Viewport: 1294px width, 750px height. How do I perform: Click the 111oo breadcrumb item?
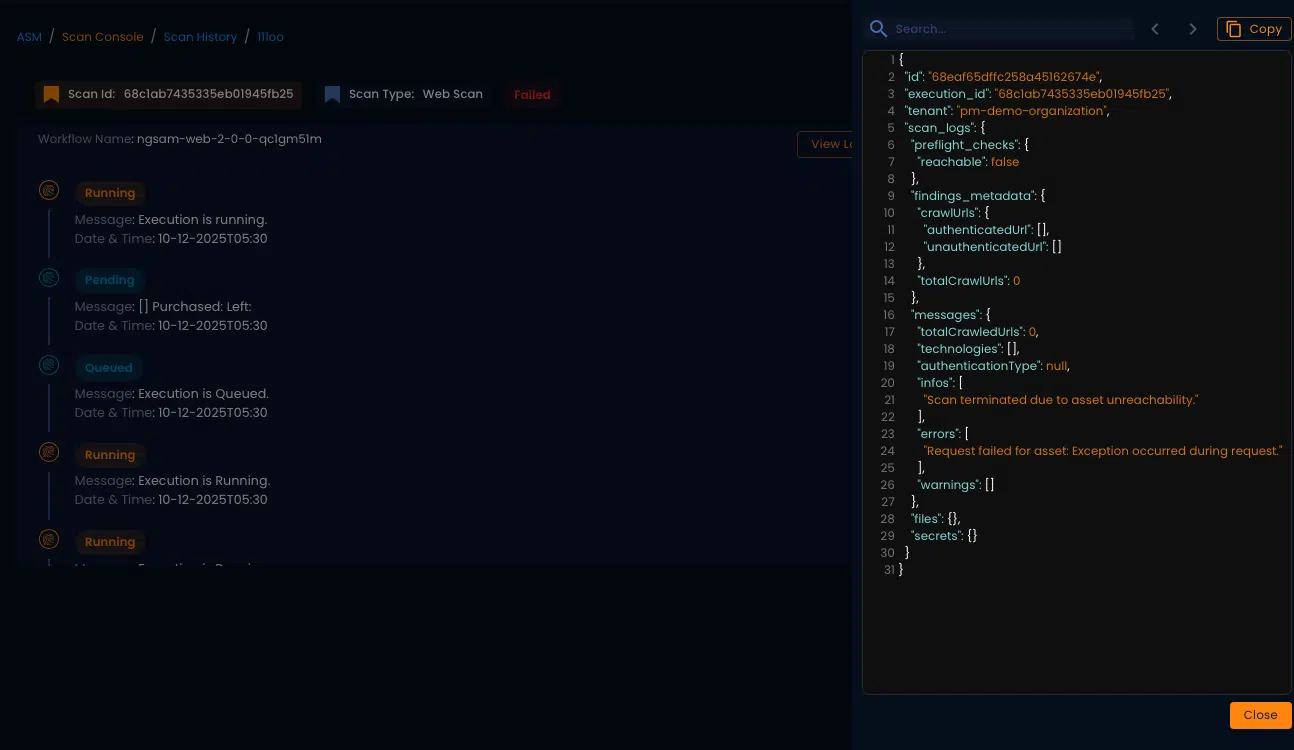(x=270, y=37)
